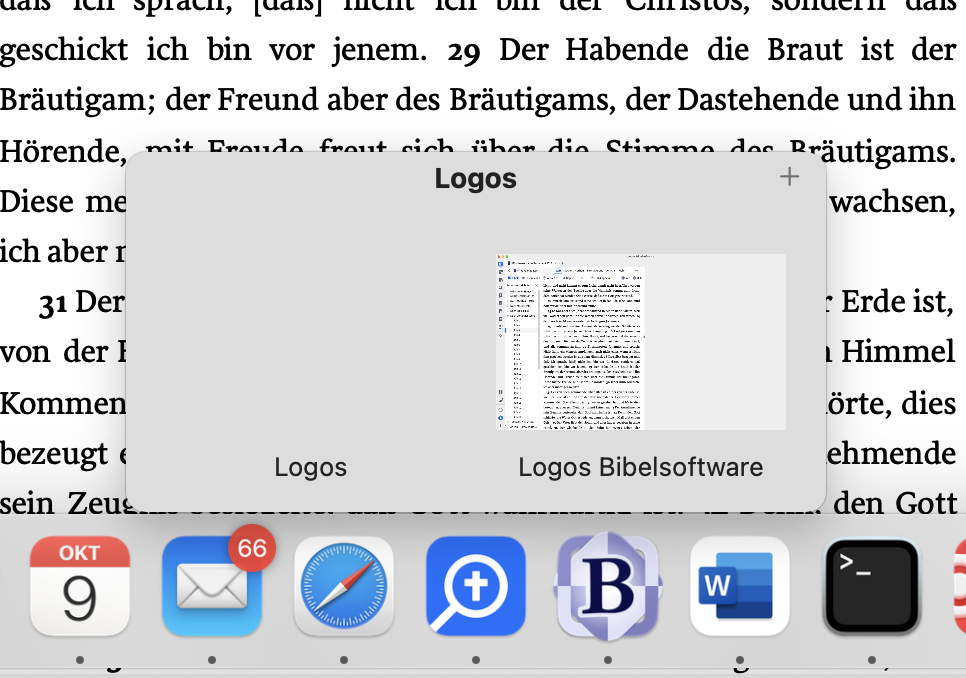
Task: Click the plus button in Logos popup
Action: 789,177
